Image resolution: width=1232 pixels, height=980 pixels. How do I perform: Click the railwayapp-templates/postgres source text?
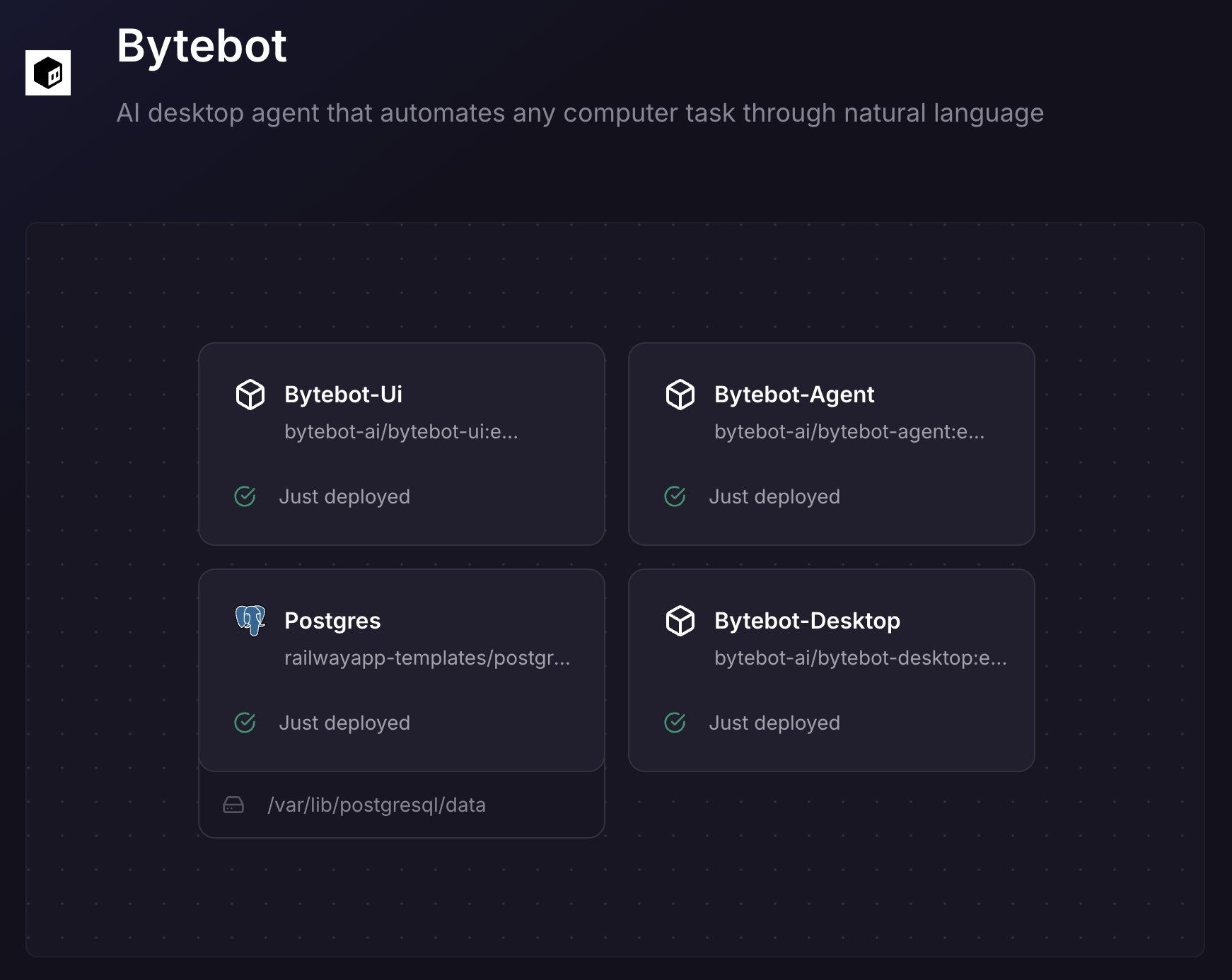tap(426, 658)
